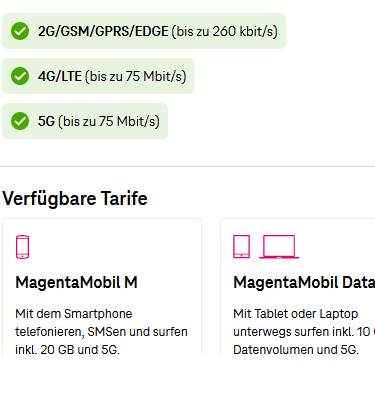Click the green checkmark beside 4G/LTE

click(20, 76)
